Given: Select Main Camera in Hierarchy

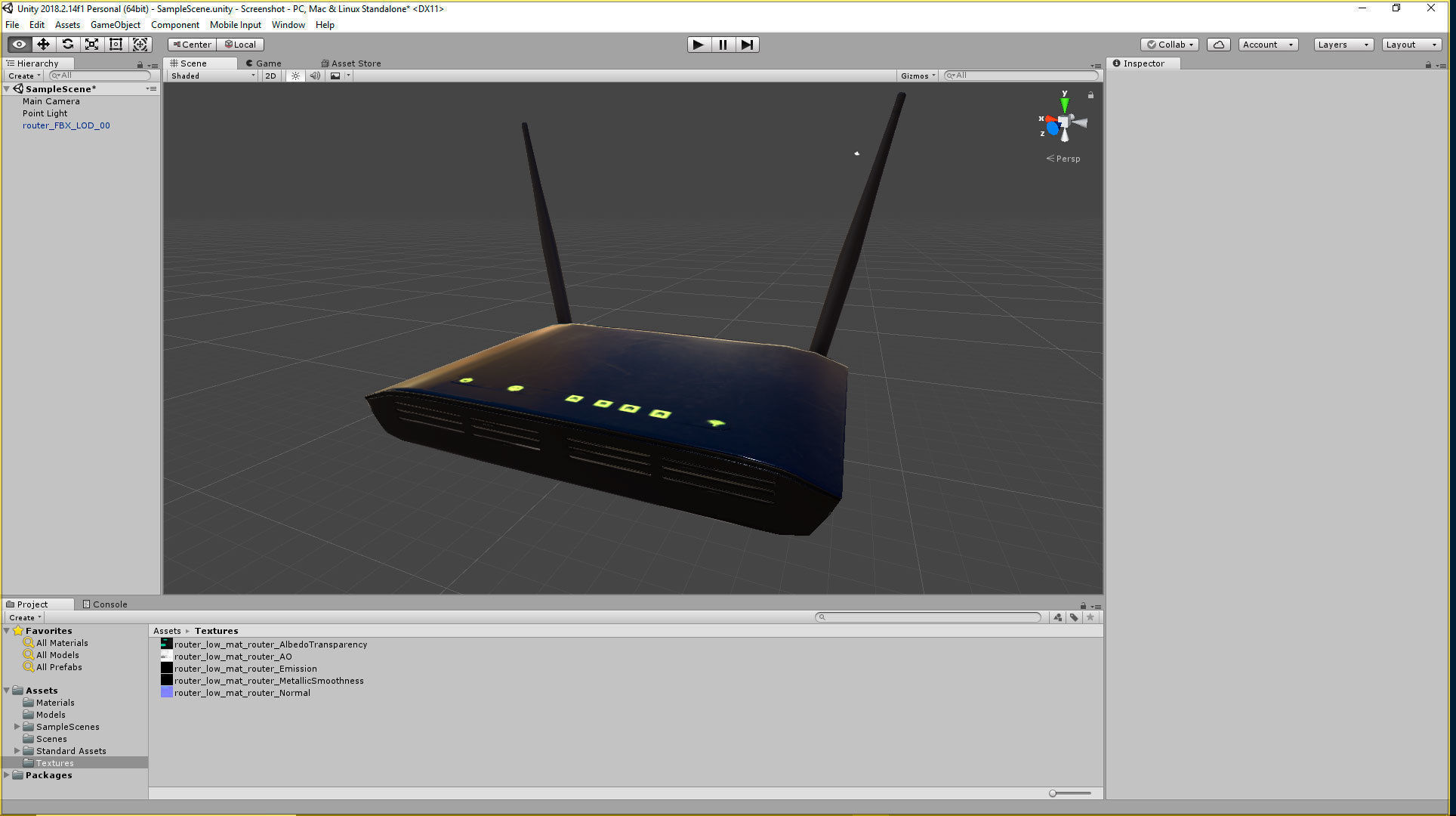Looking at the screenshot, I should coord(51,101).
